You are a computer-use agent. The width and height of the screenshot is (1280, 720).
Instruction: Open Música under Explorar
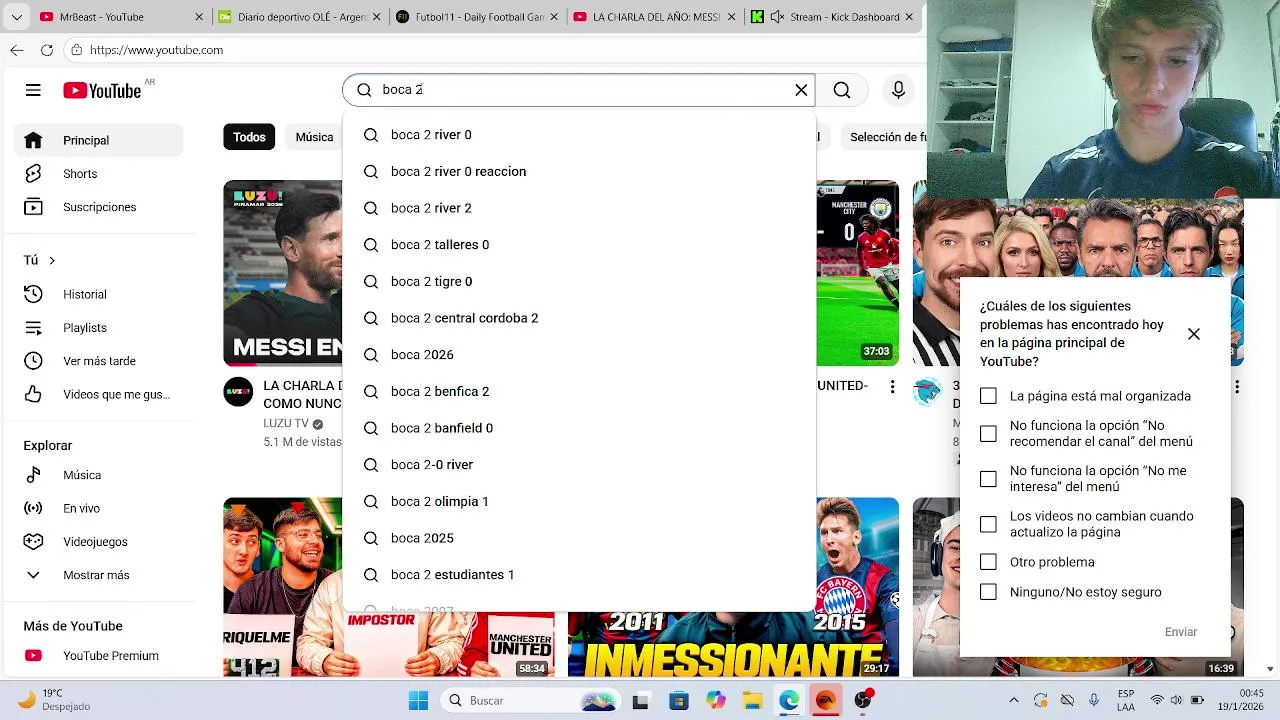click(98, 475)
